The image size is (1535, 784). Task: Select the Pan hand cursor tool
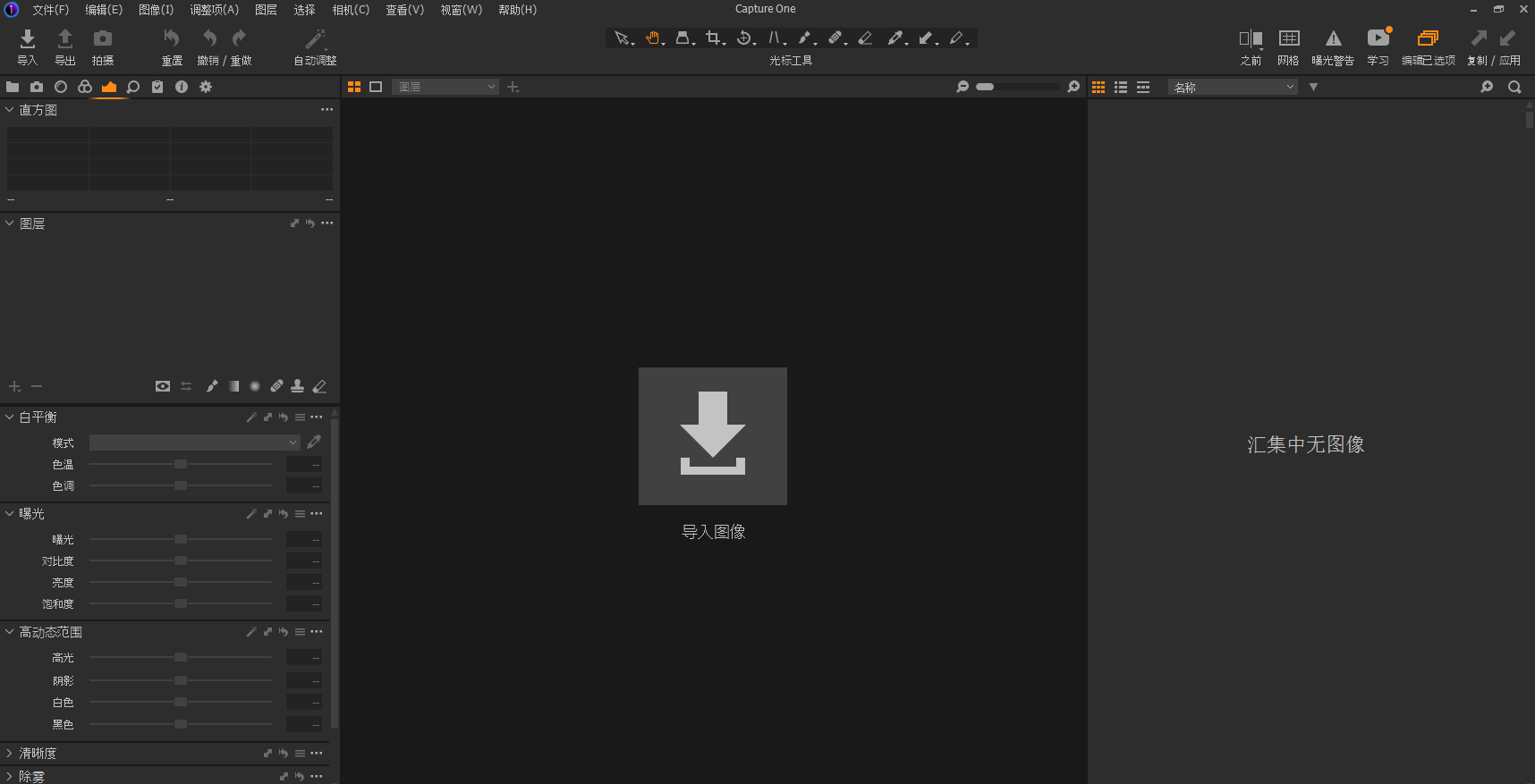click(x=653, y=38)
